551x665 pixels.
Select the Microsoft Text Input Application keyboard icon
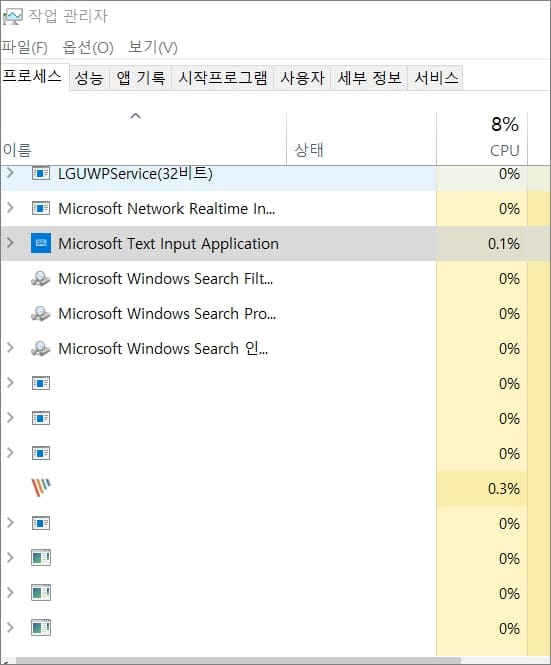(41, 243)
